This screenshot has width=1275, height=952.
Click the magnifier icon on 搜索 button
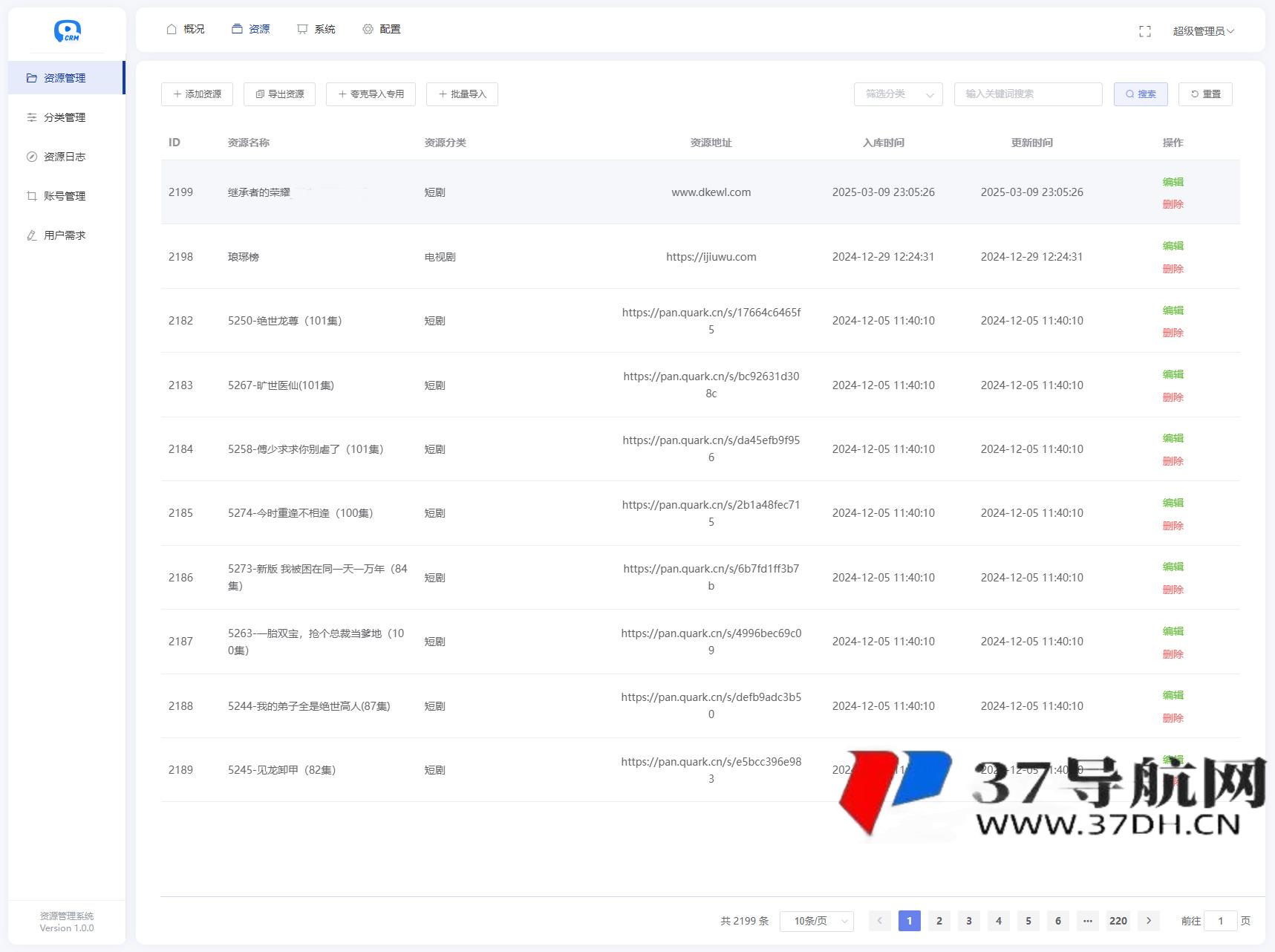[1129, 94]
